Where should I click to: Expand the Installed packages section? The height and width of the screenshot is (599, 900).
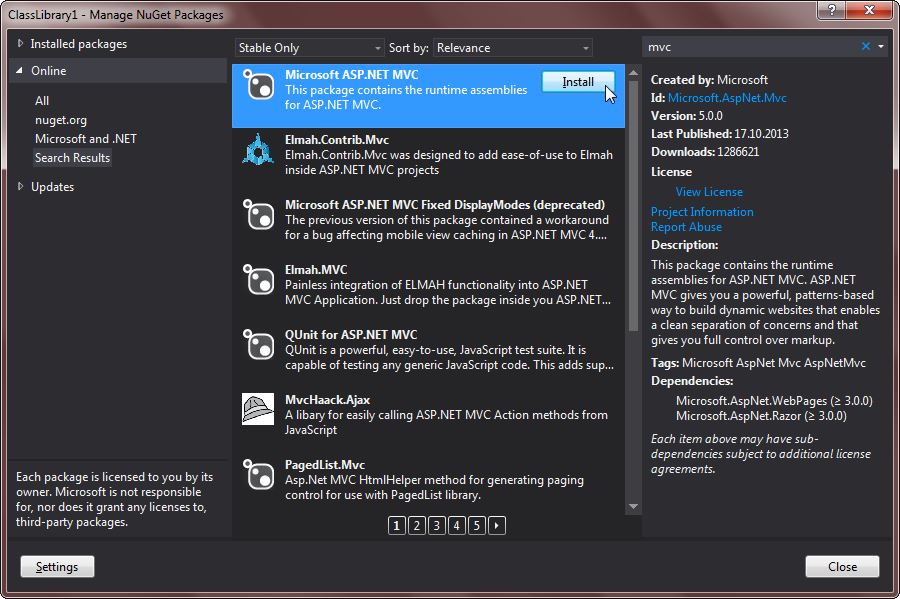pyautogui.click(x=20, y=44)
